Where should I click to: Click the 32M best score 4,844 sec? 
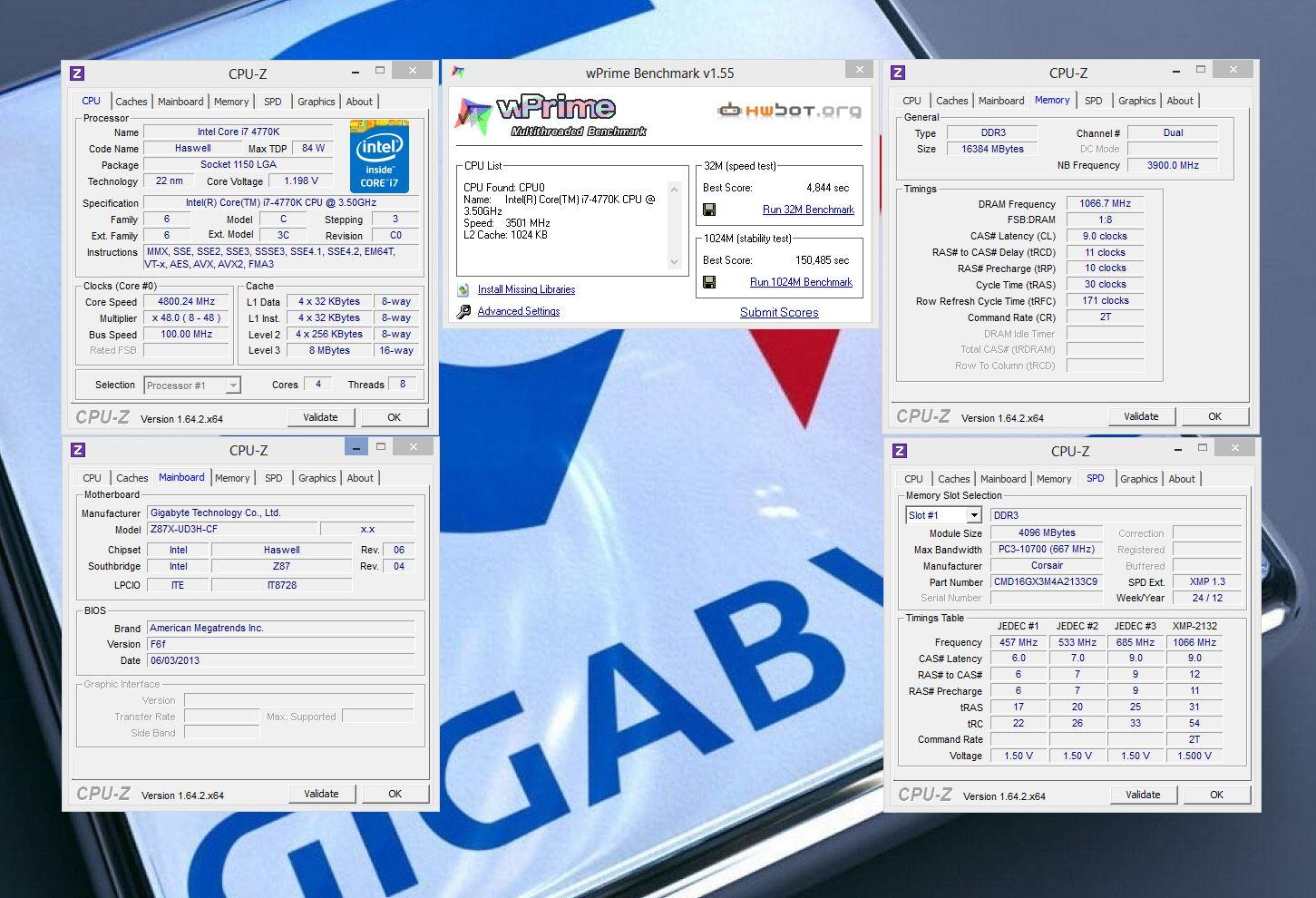pyautogui.click(x=827, y=188)
